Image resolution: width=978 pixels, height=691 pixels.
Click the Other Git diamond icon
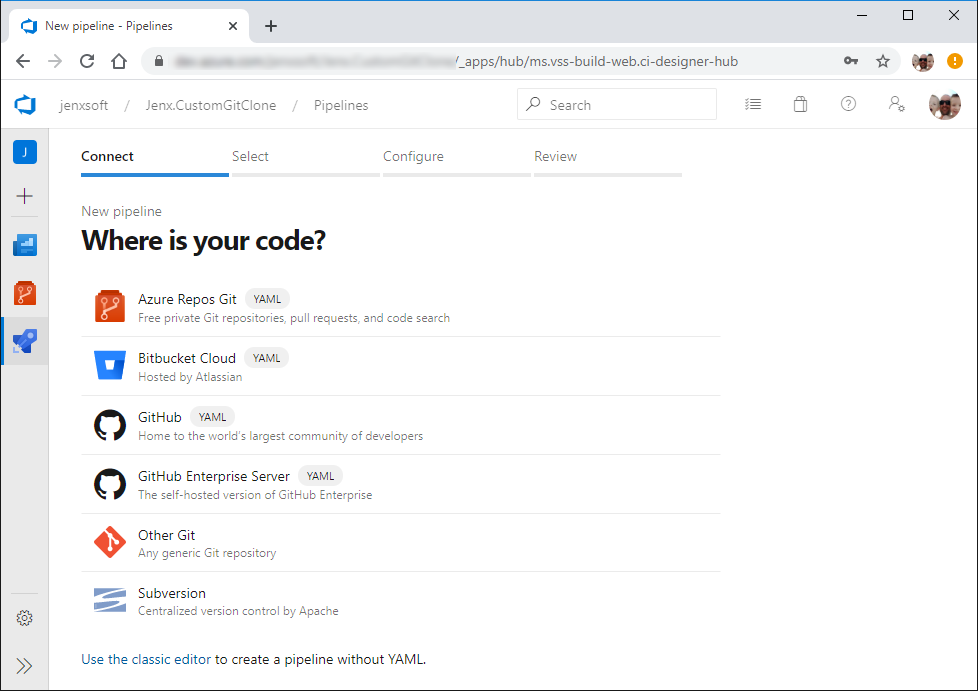pyautogui.click(x=110, y=542)
